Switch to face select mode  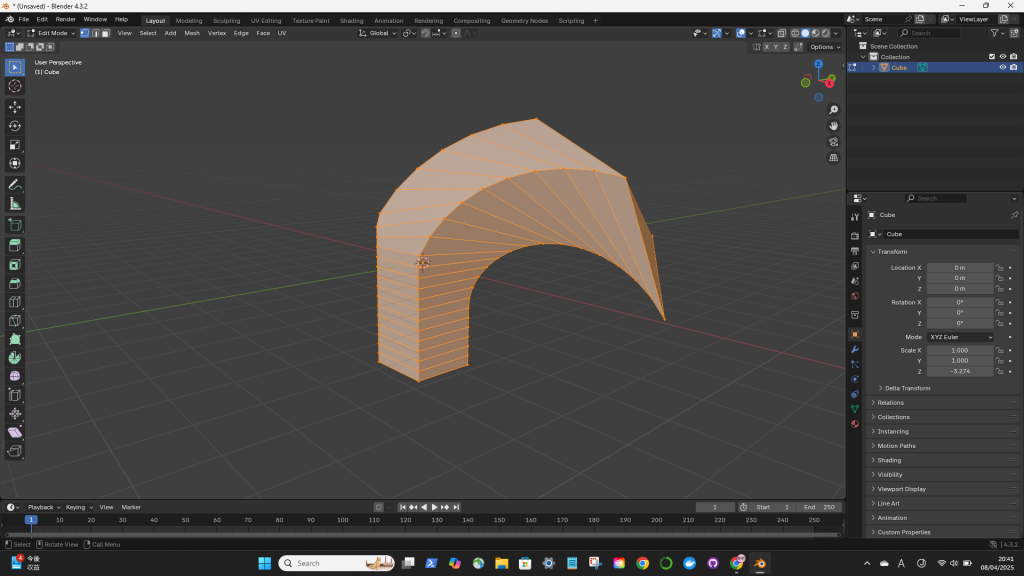click(x=105, y=33)
